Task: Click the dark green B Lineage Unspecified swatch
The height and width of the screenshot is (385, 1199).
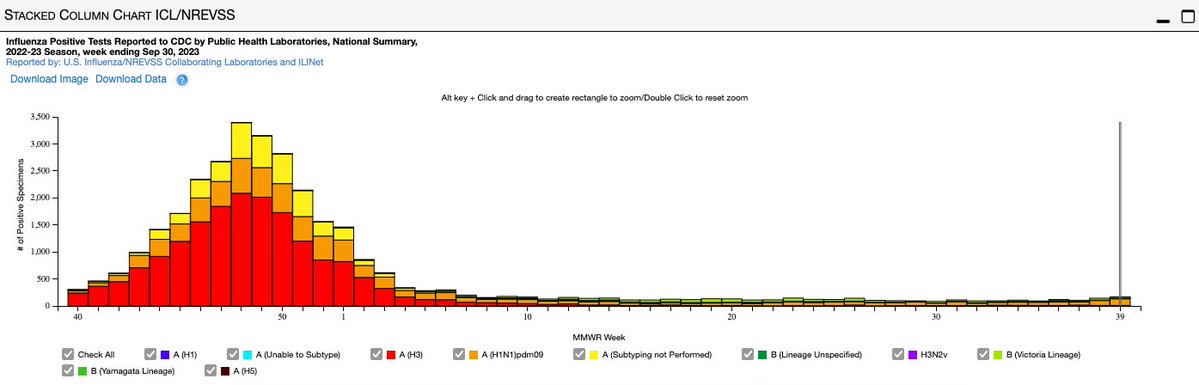Action: pyautogui.click(x=762, y=354)
